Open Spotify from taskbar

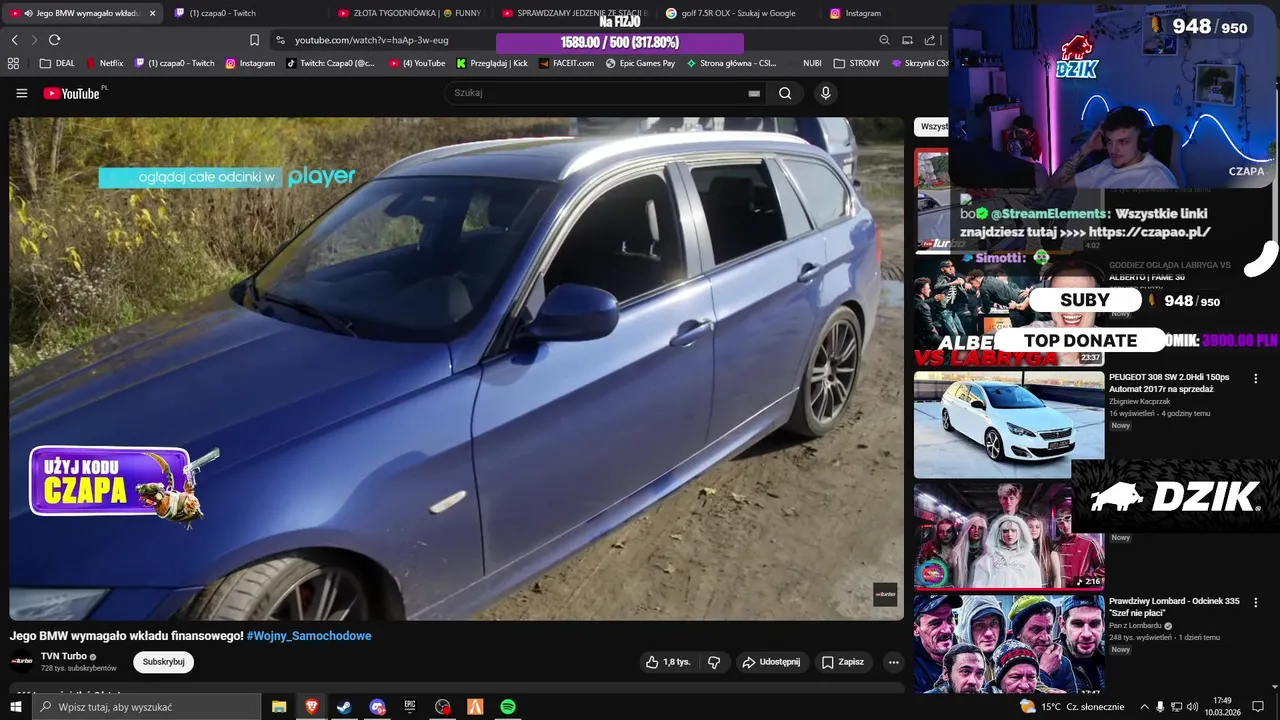tap(508, 707)
